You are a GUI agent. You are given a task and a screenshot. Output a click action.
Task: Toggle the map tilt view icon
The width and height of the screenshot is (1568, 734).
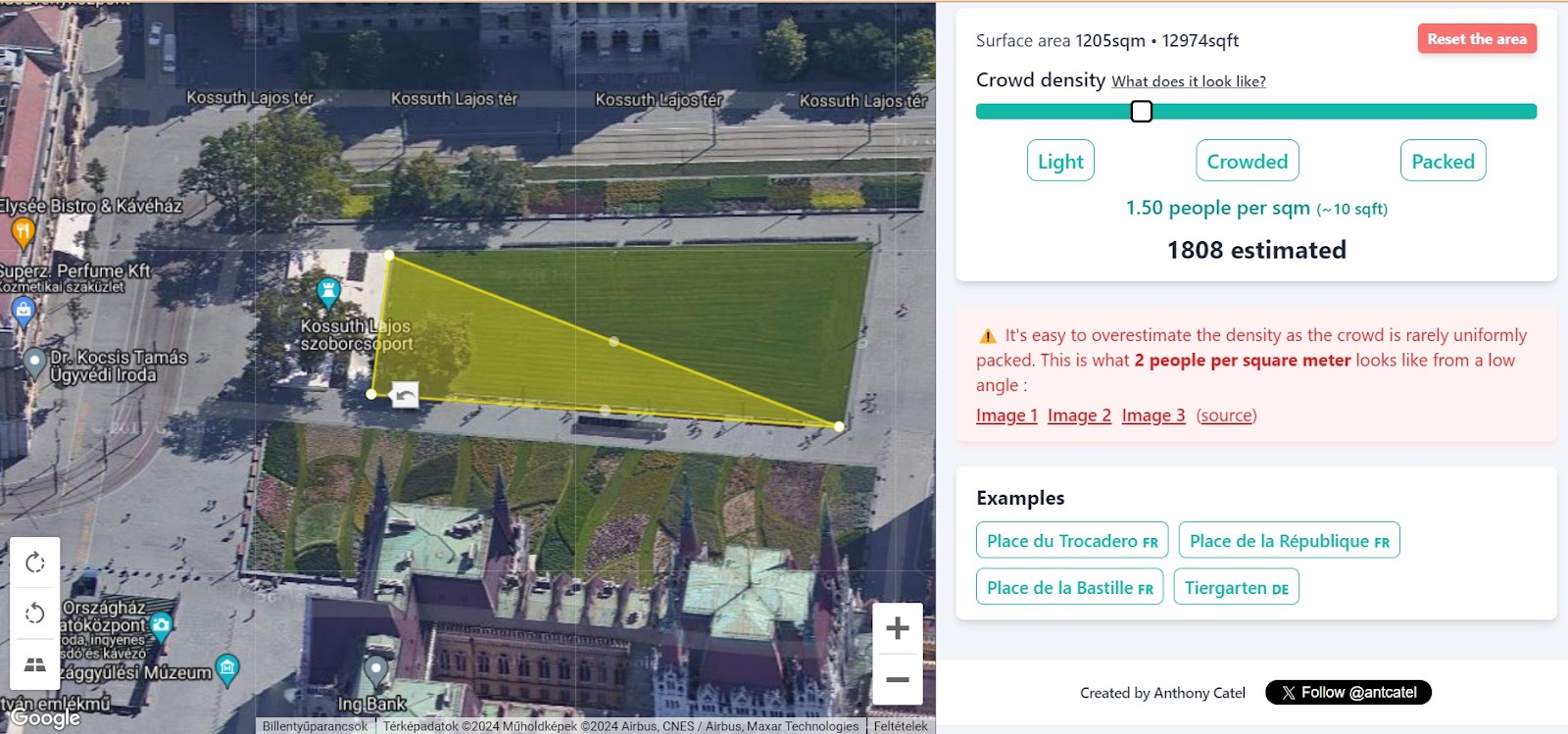35,664
